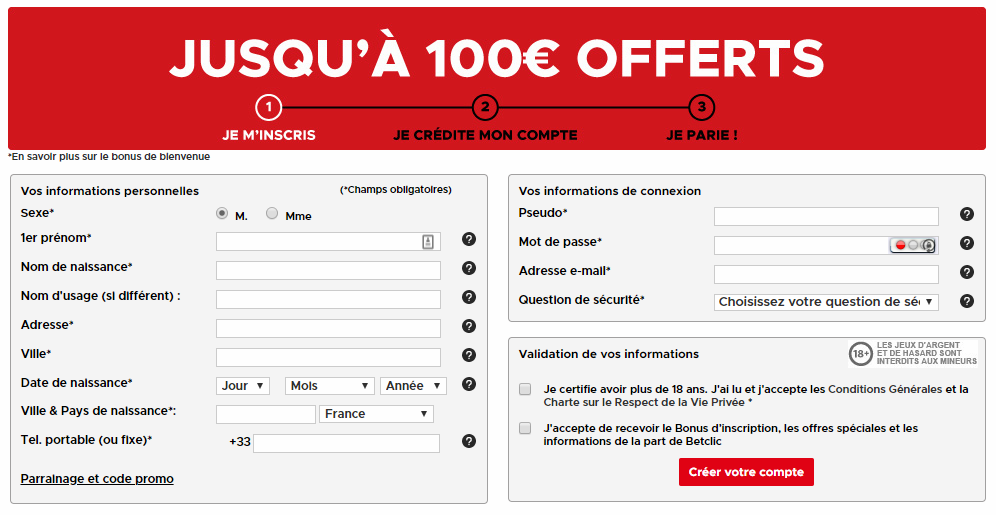This screenshot has width=996, height=515.
Task: Click help icon beside Question de sécurité
Action: point(967,301)
